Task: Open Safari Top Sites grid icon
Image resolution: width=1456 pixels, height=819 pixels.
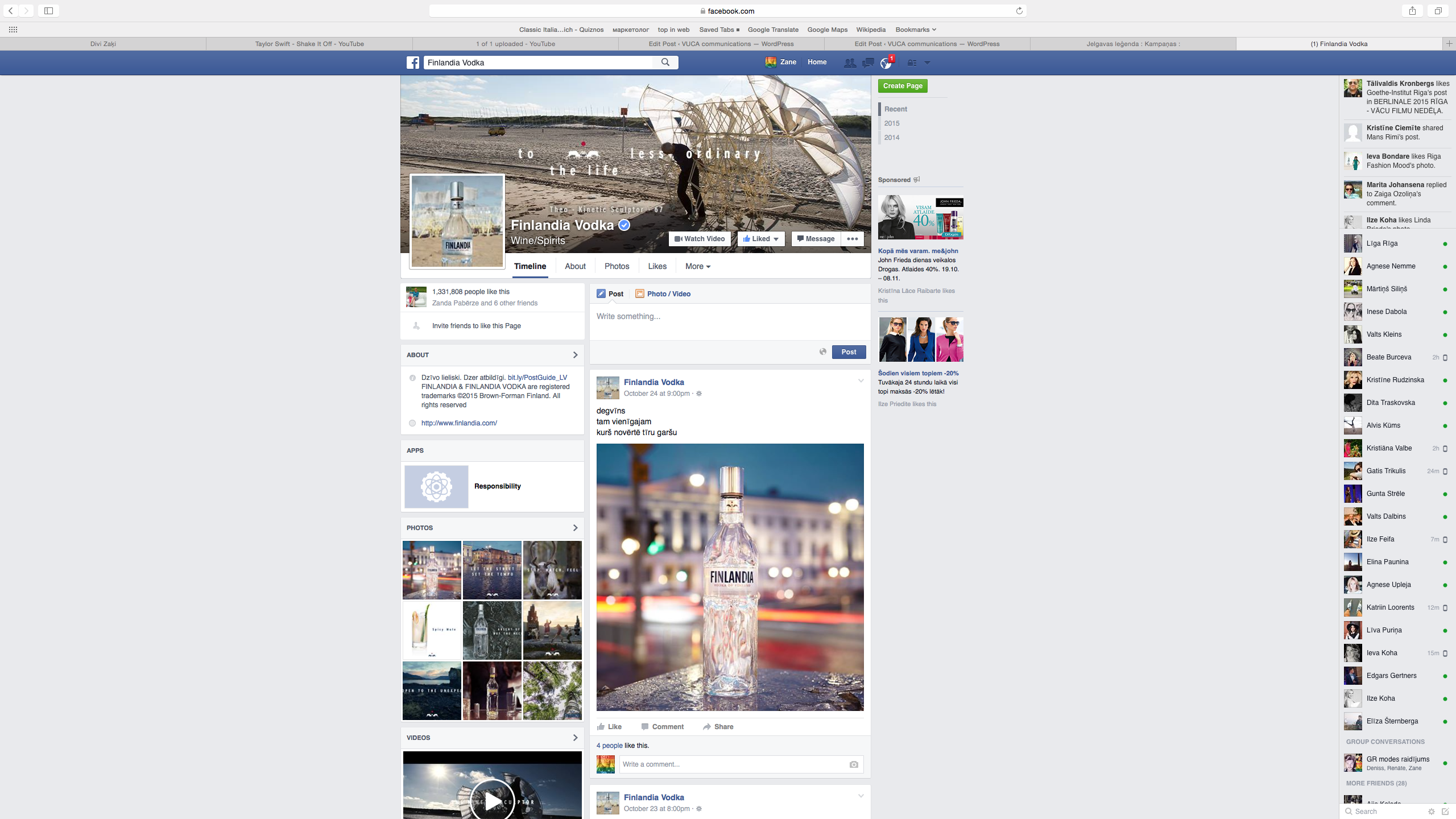Action: click(13, 30)
